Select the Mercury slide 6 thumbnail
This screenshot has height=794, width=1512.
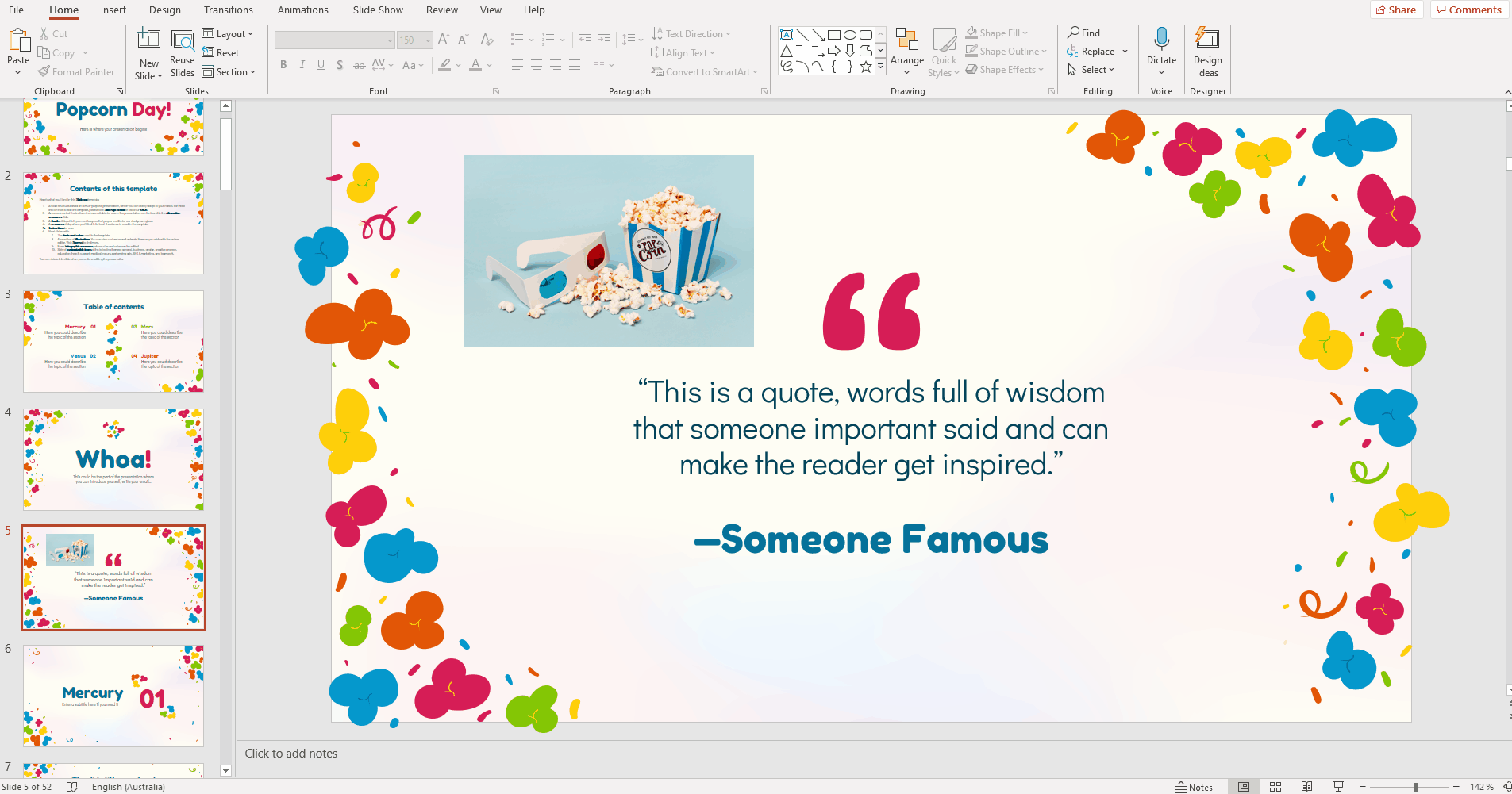tap(113, 696)
